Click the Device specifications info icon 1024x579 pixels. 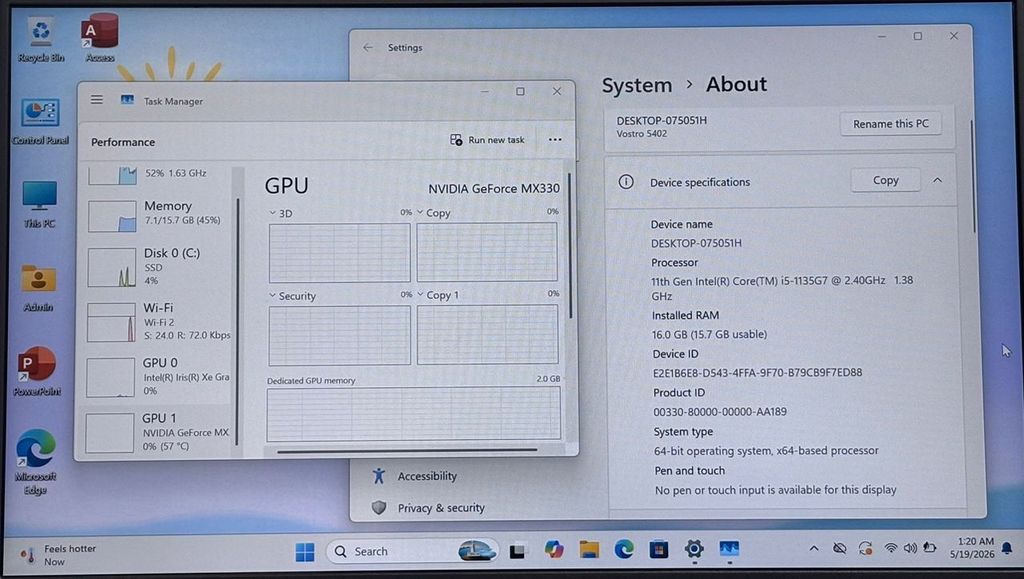tap(626, 181)
